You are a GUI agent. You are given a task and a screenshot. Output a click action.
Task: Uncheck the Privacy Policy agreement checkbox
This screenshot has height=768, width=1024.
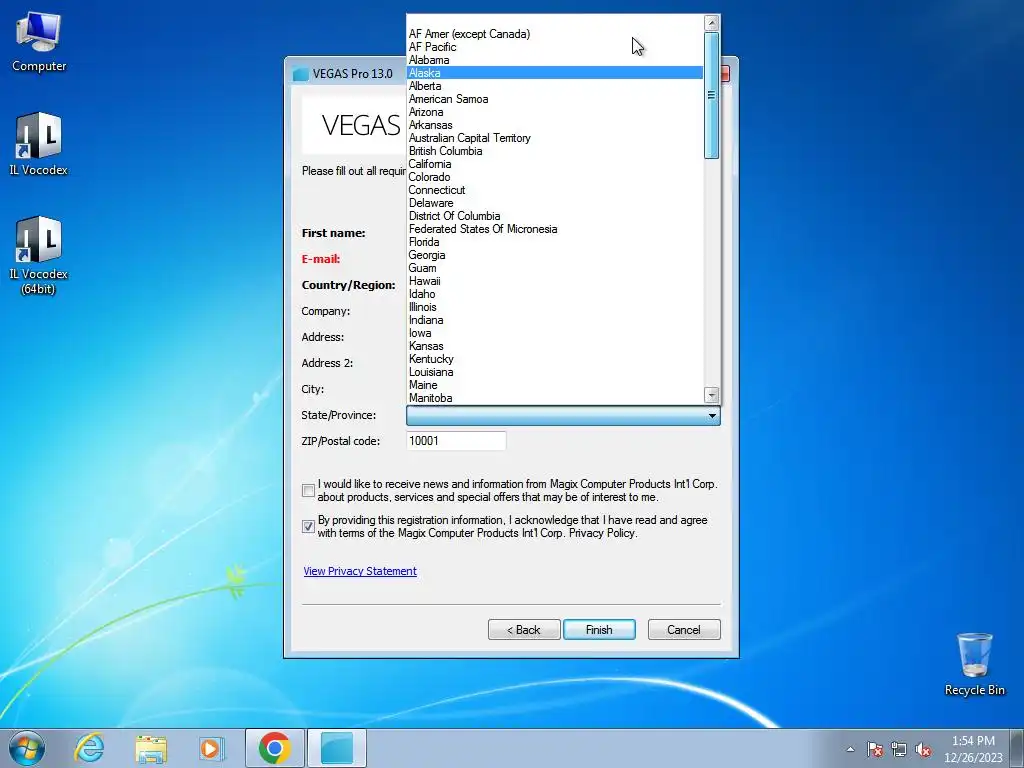coord(309,526)
